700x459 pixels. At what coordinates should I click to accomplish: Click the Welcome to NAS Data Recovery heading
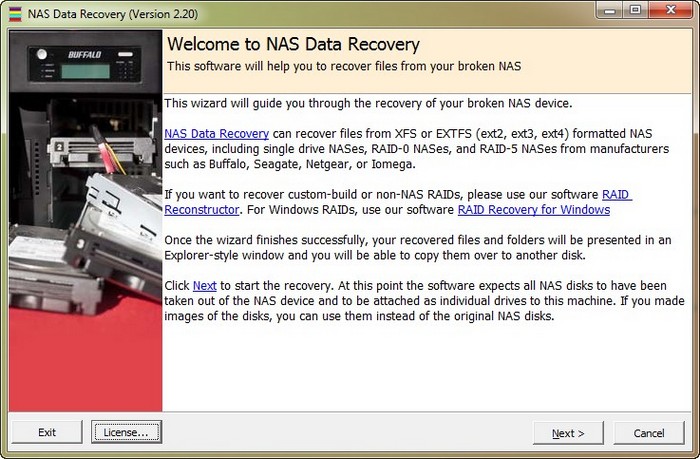(x=293, y=45)
